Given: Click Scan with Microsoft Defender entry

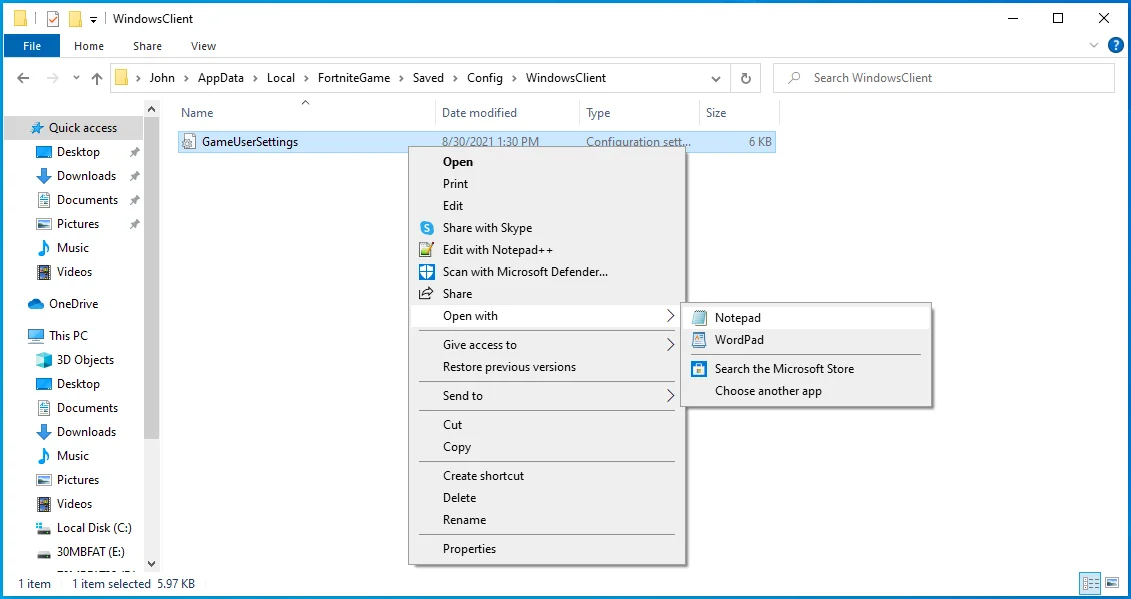Looking at the screenshot, I should [x=525, y=272].
